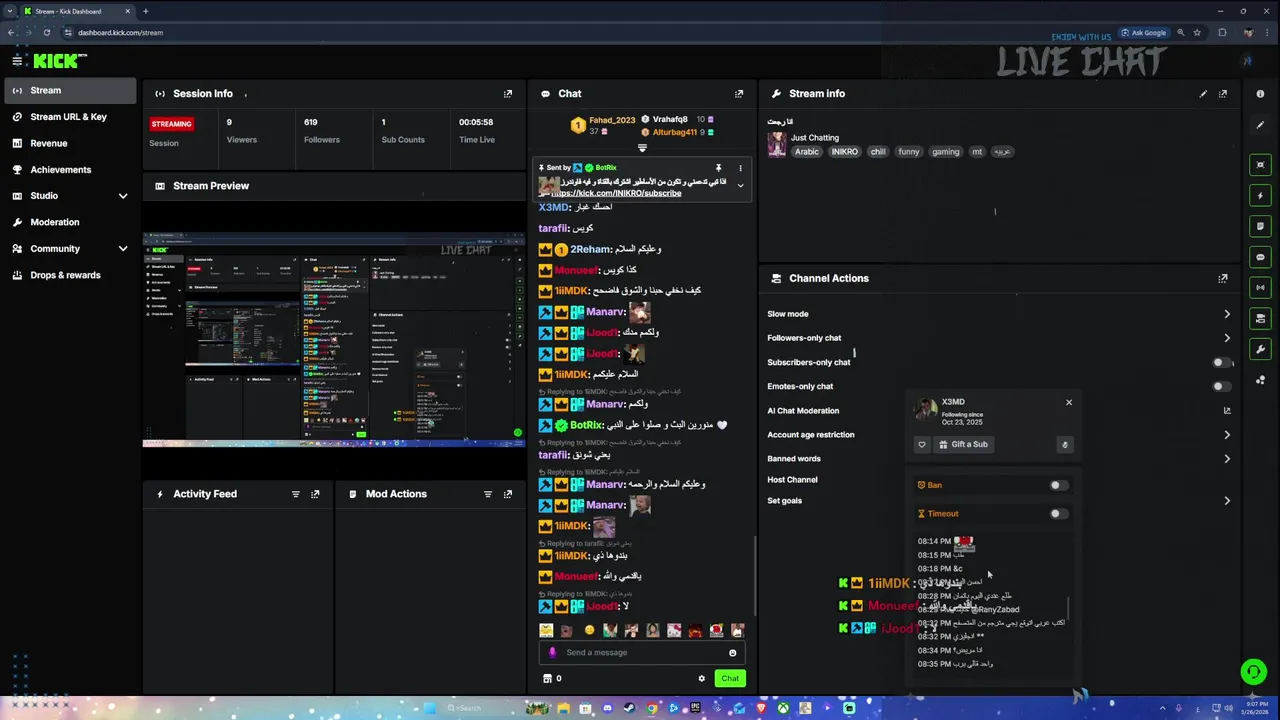
Task: Pop out the Activity Feed panel
Action: pyautogui.click(x=315, y=494)
